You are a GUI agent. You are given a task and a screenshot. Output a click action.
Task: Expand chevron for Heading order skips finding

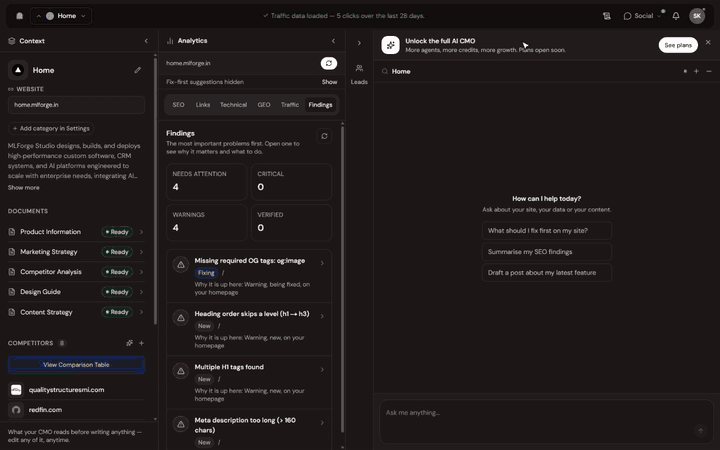pos(322,316)
